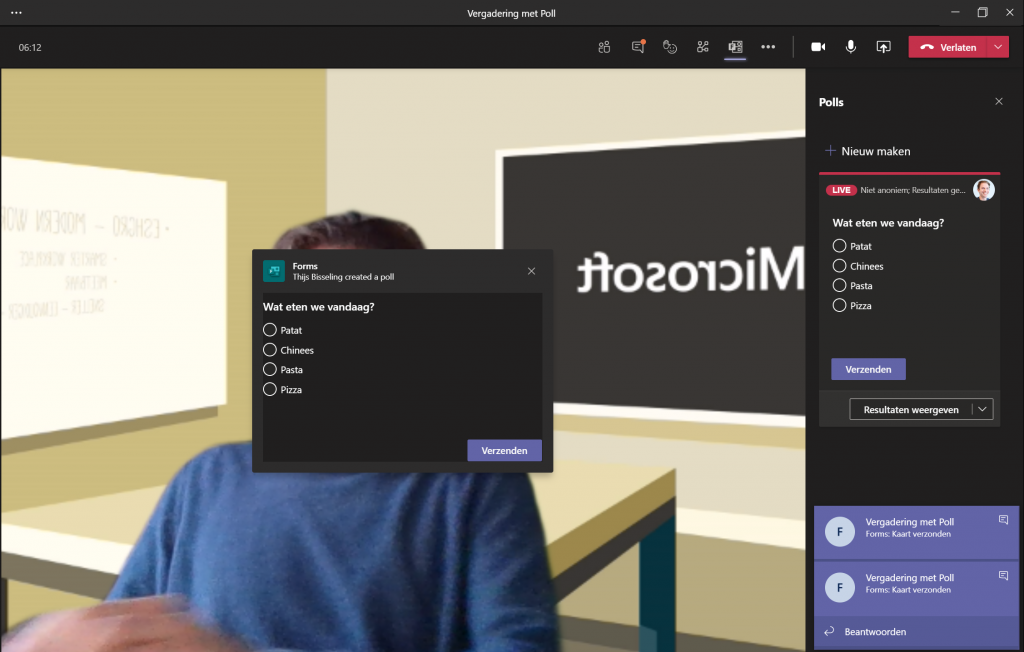Open the lower Vergadering met Poll notification

[x=916, y=588]
